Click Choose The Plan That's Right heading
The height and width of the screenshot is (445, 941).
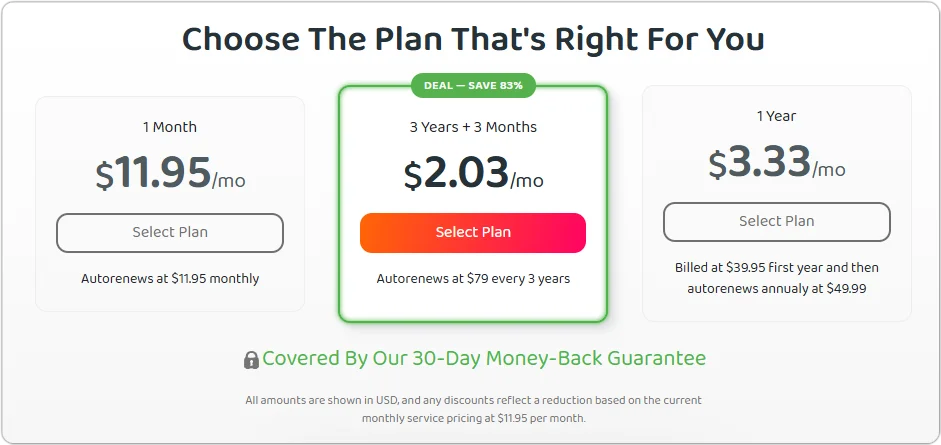click(x=473, y=39)
